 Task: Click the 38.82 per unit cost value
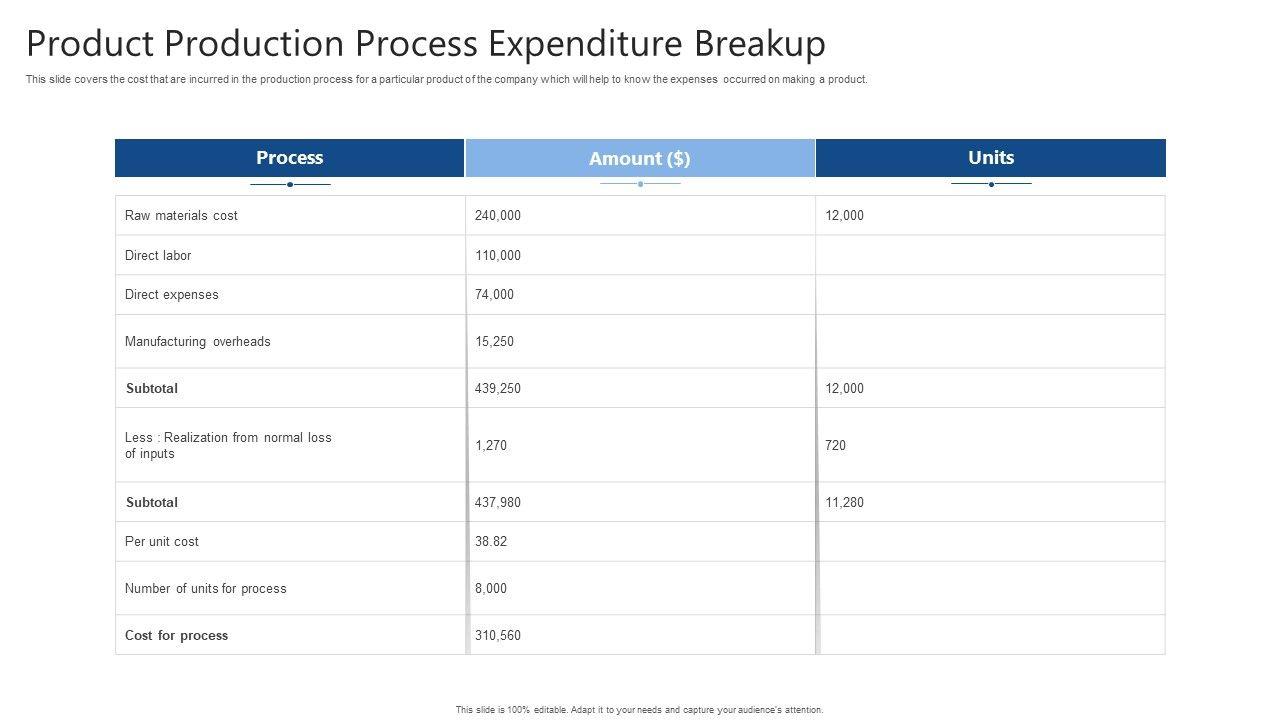pos(491,542)
